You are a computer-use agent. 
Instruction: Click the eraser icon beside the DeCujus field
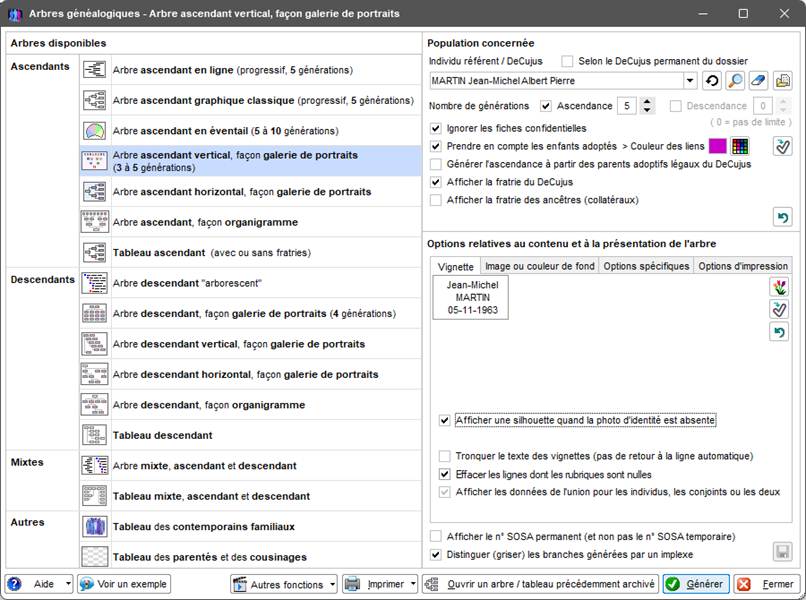pos(759,81)
